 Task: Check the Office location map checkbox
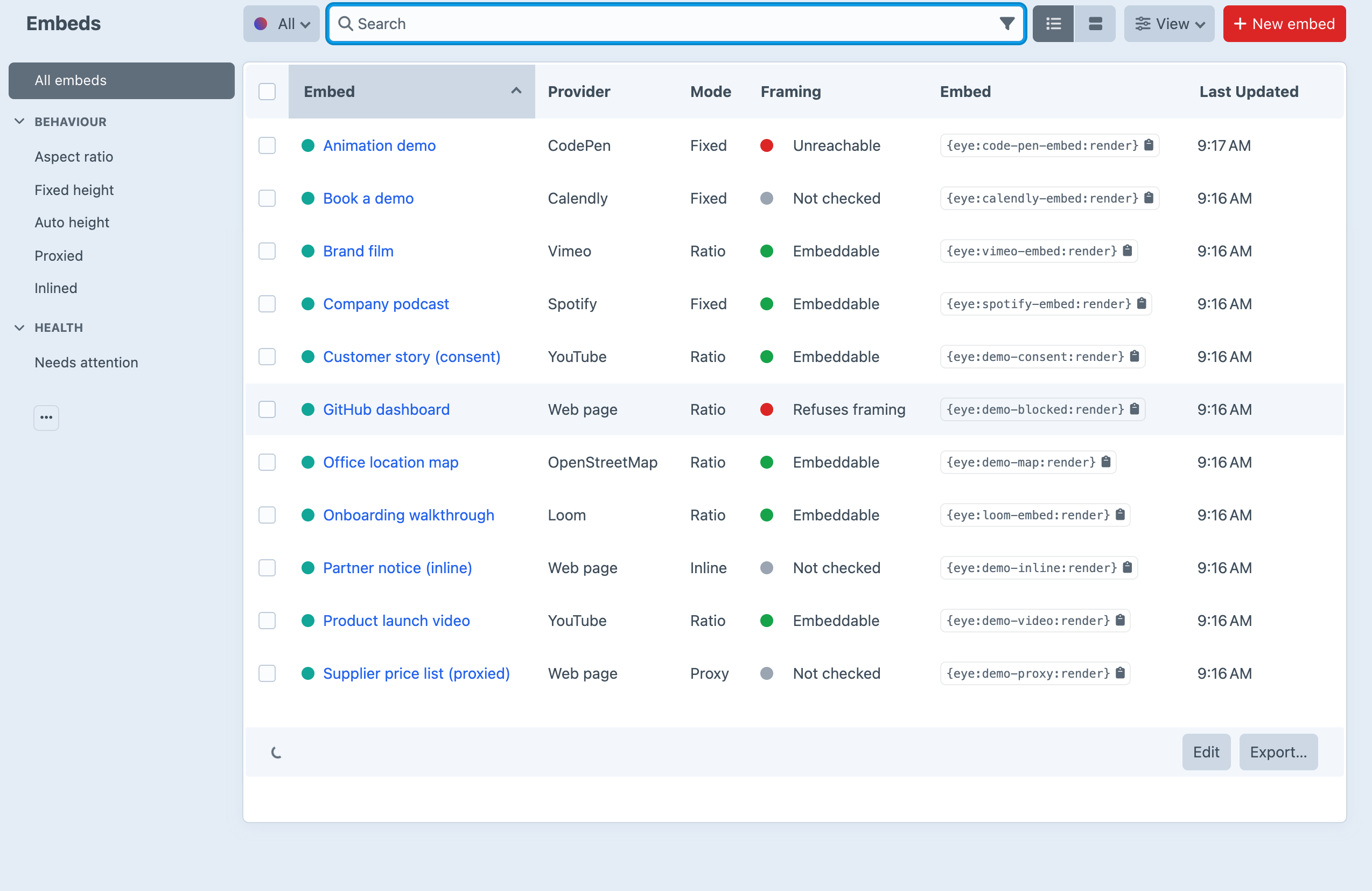[x=267, y=462]
